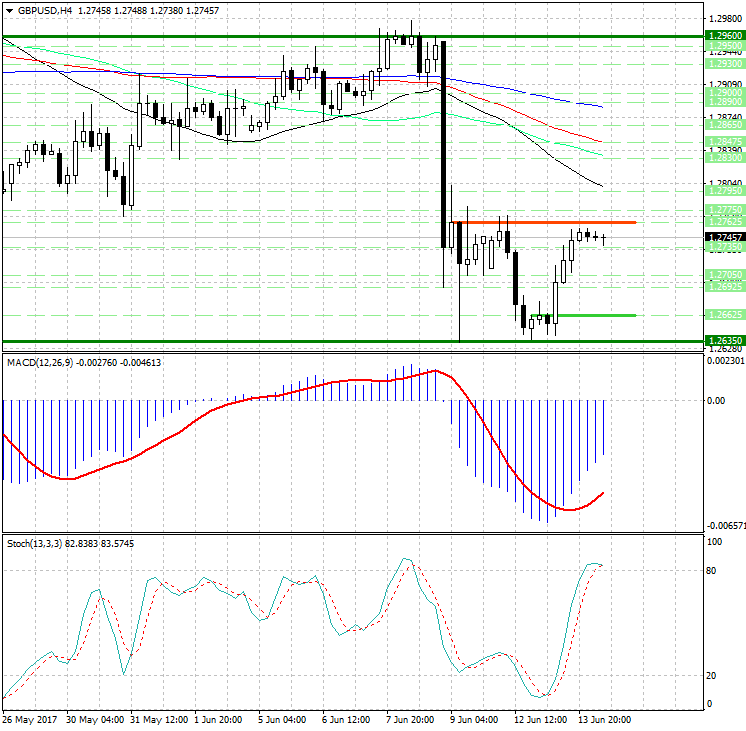Click the Stochastic 20 level label

point(711,675)
